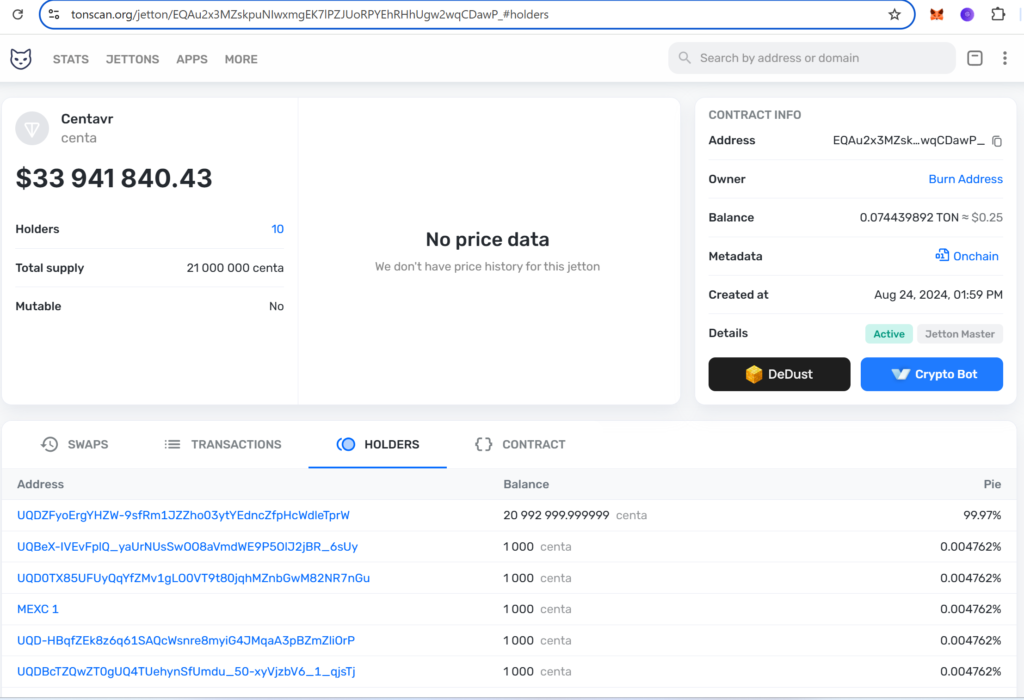Open holder address starting UQDZFyoErgYHZW
The image size is (1024, 700).
coord(184,515)
